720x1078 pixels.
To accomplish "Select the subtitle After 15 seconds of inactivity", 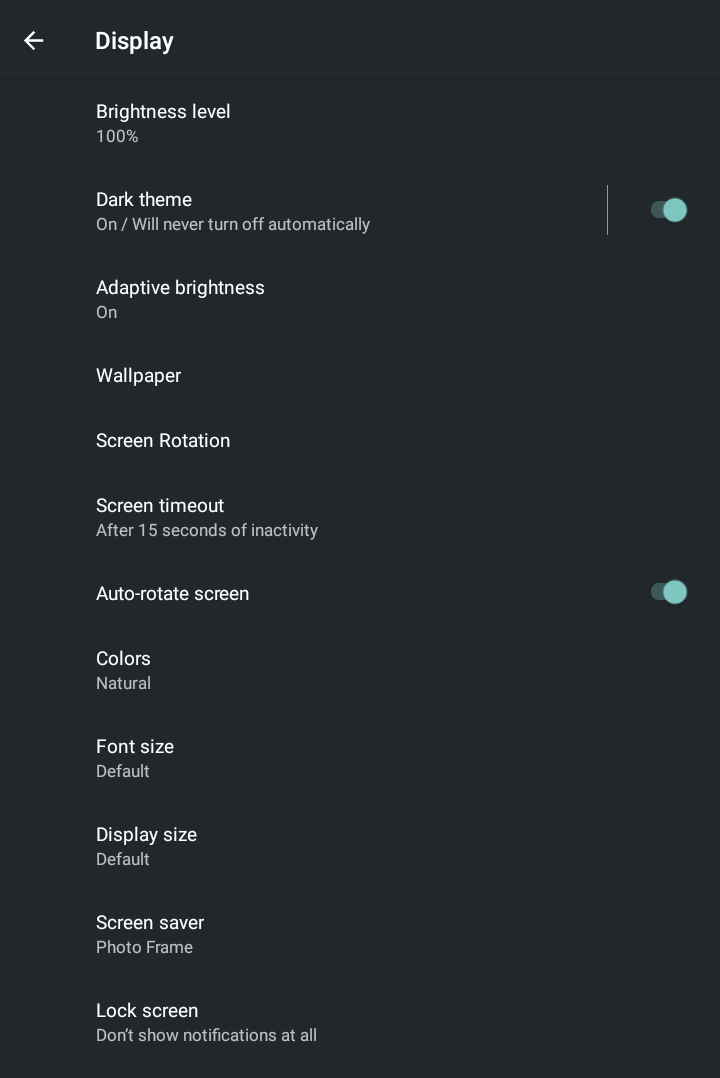I will tap(207, 530).
